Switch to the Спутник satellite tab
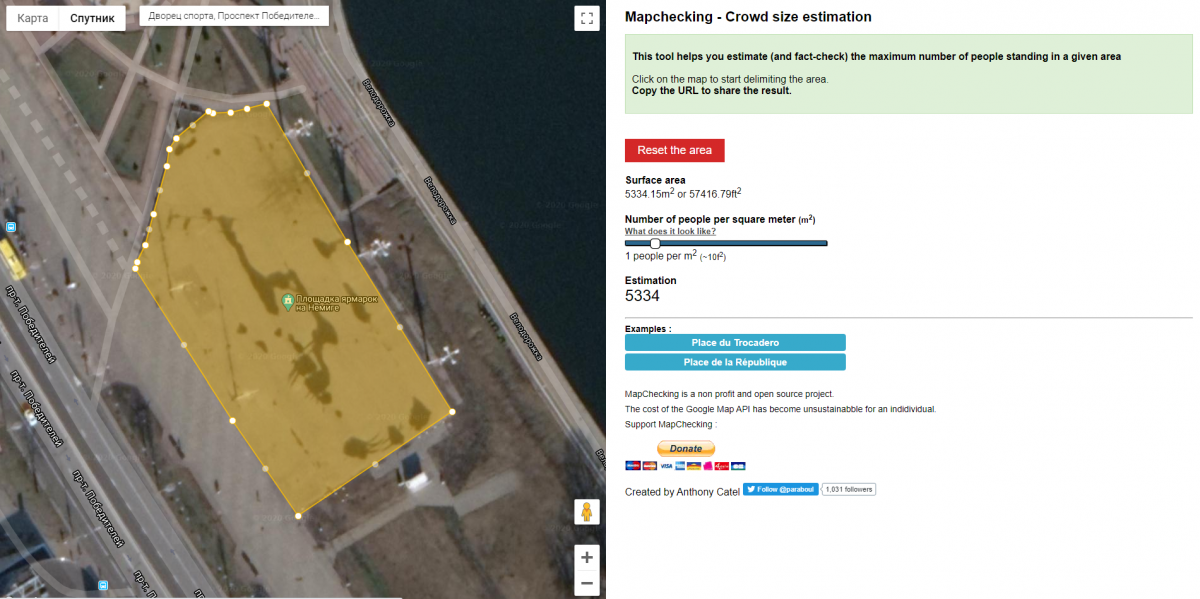The height and width of the screenshot is (599, 1200). (92, 18)
